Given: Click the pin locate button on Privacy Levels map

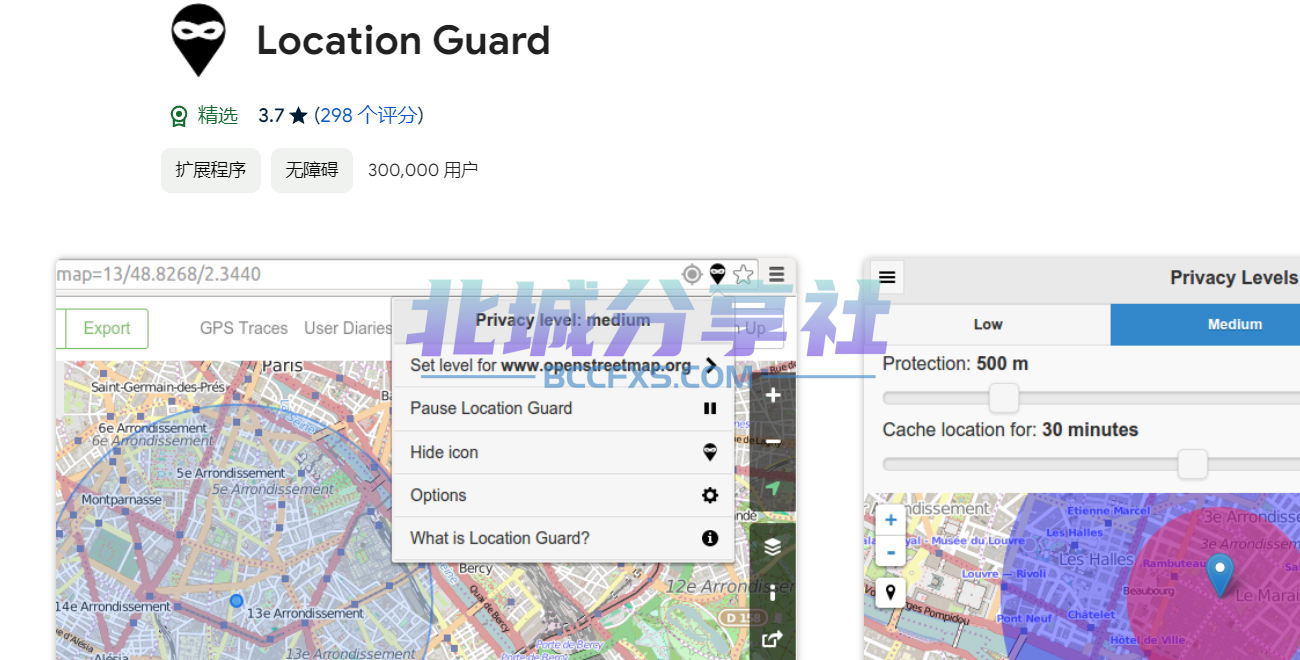Looking at the screenshot, I should pyautogui.click(x=890, y=592).
